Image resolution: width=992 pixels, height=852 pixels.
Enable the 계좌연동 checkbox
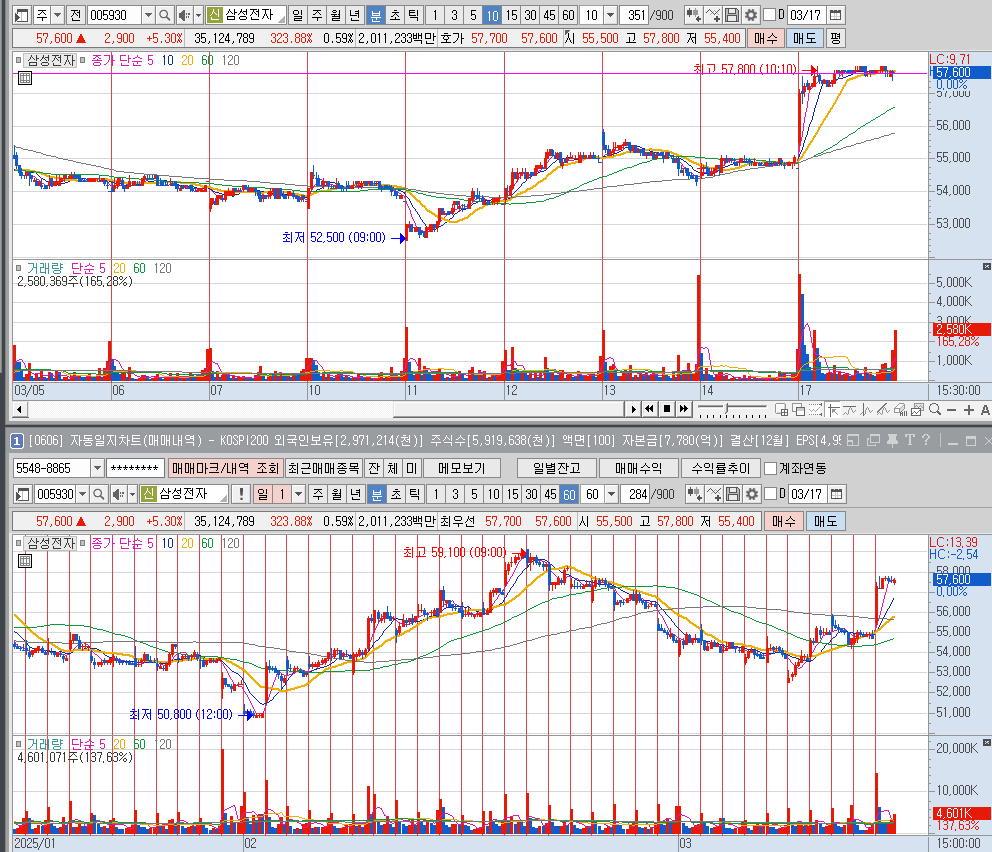coord(771,468)
